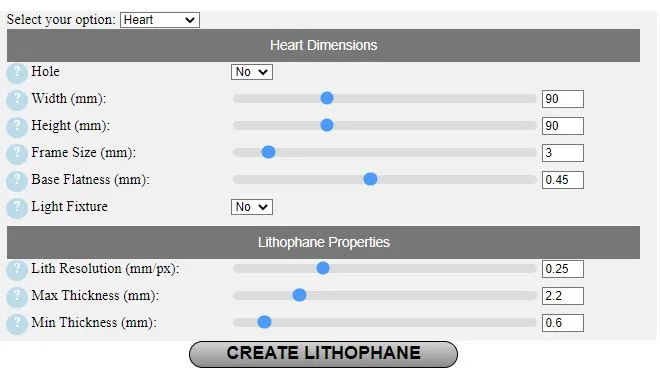Click the Width slider handle

pos(327,98)
